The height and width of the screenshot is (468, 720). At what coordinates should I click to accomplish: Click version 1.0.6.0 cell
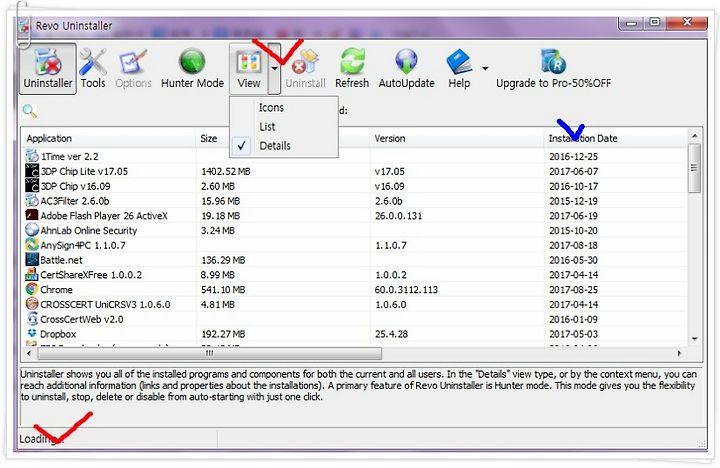(x=390, y=304)
